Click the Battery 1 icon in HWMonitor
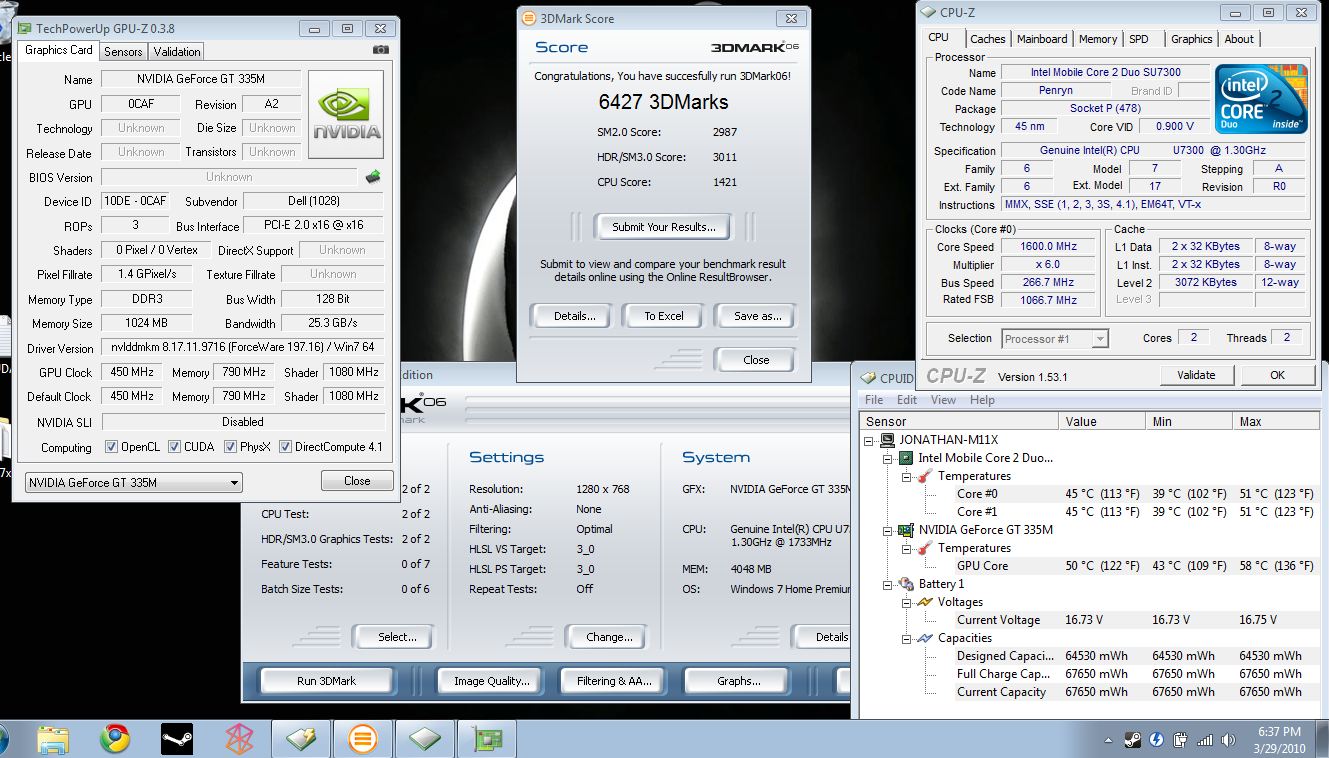This screenshot has width=1329, height=758. [x=906, y=584]
